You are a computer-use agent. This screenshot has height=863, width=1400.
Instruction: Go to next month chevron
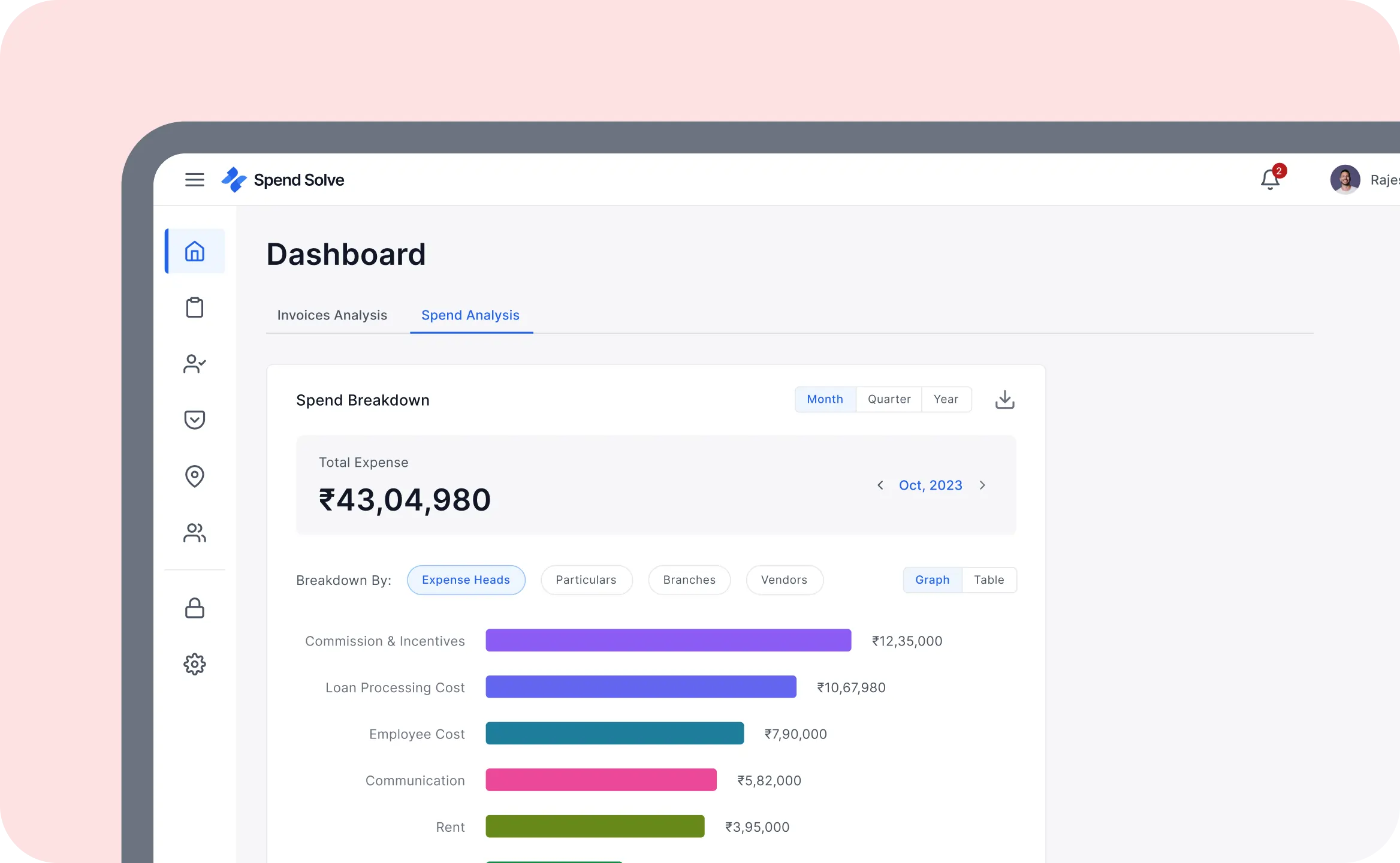tap(982, 485)
